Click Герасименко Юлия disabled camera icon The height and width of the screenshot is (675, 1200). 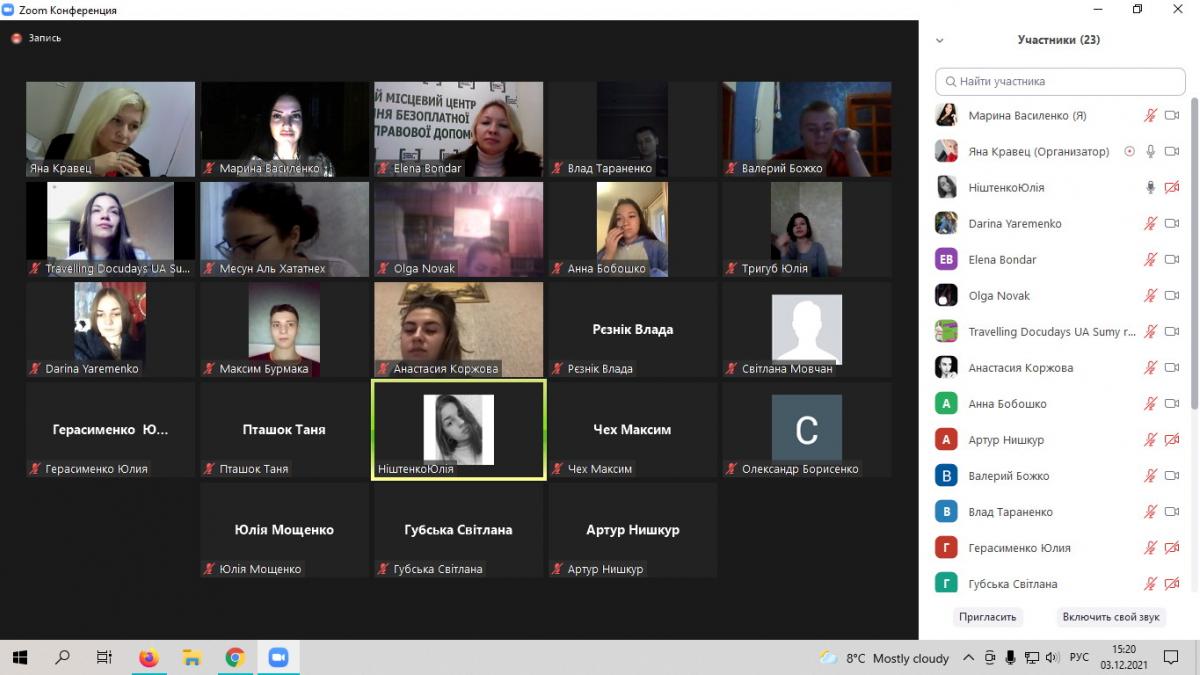point(1172,548)
